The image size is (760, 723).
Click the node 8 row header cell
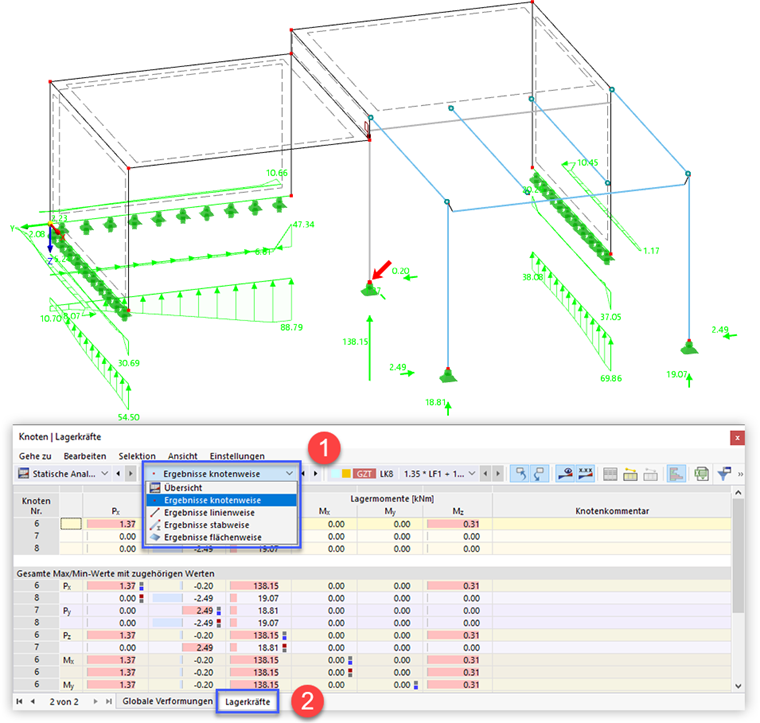[x=36, y=549]
